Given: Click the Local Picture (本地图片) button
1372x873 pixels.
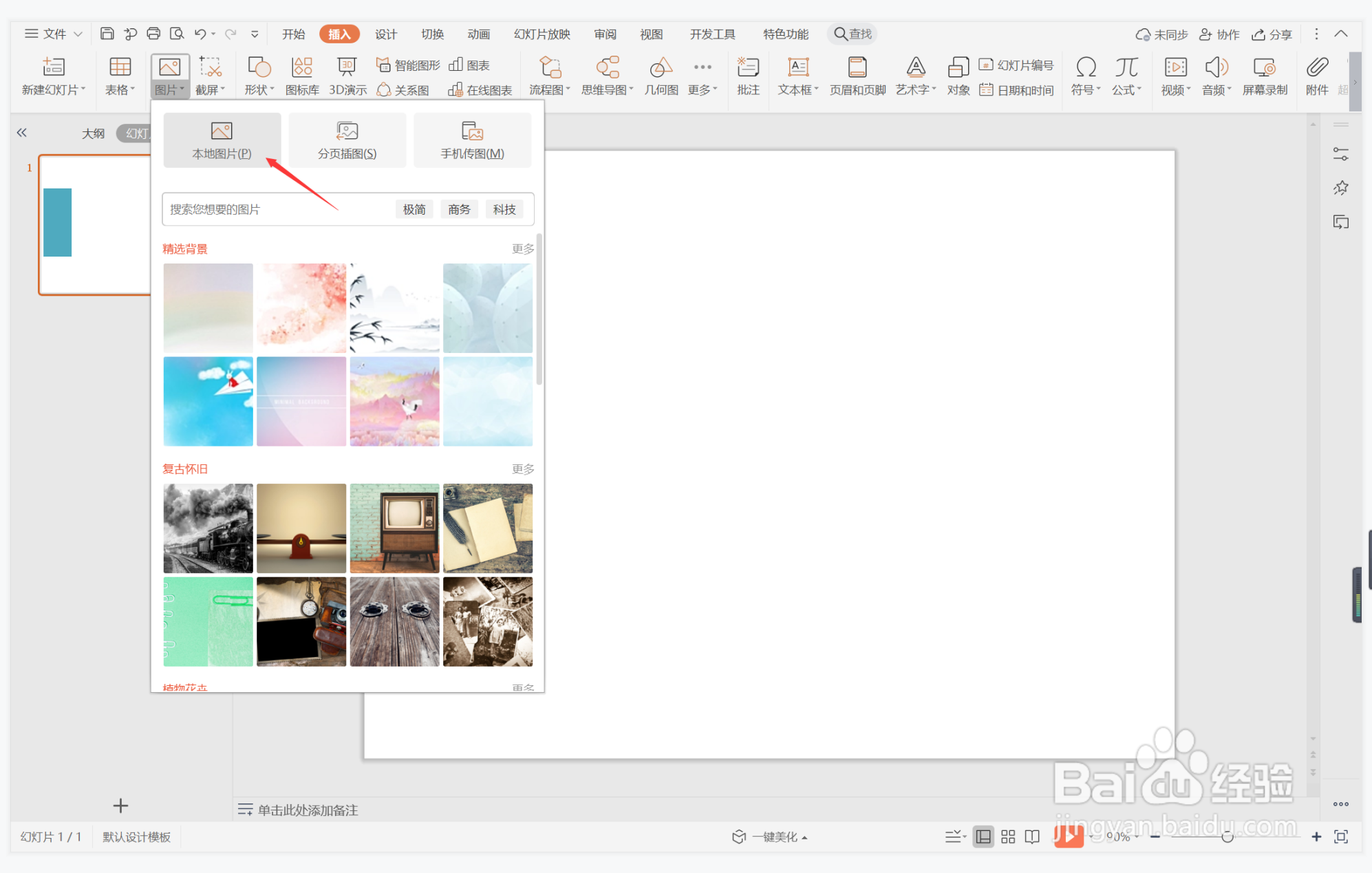Looking at the screenshot, I should coord(222,140).
